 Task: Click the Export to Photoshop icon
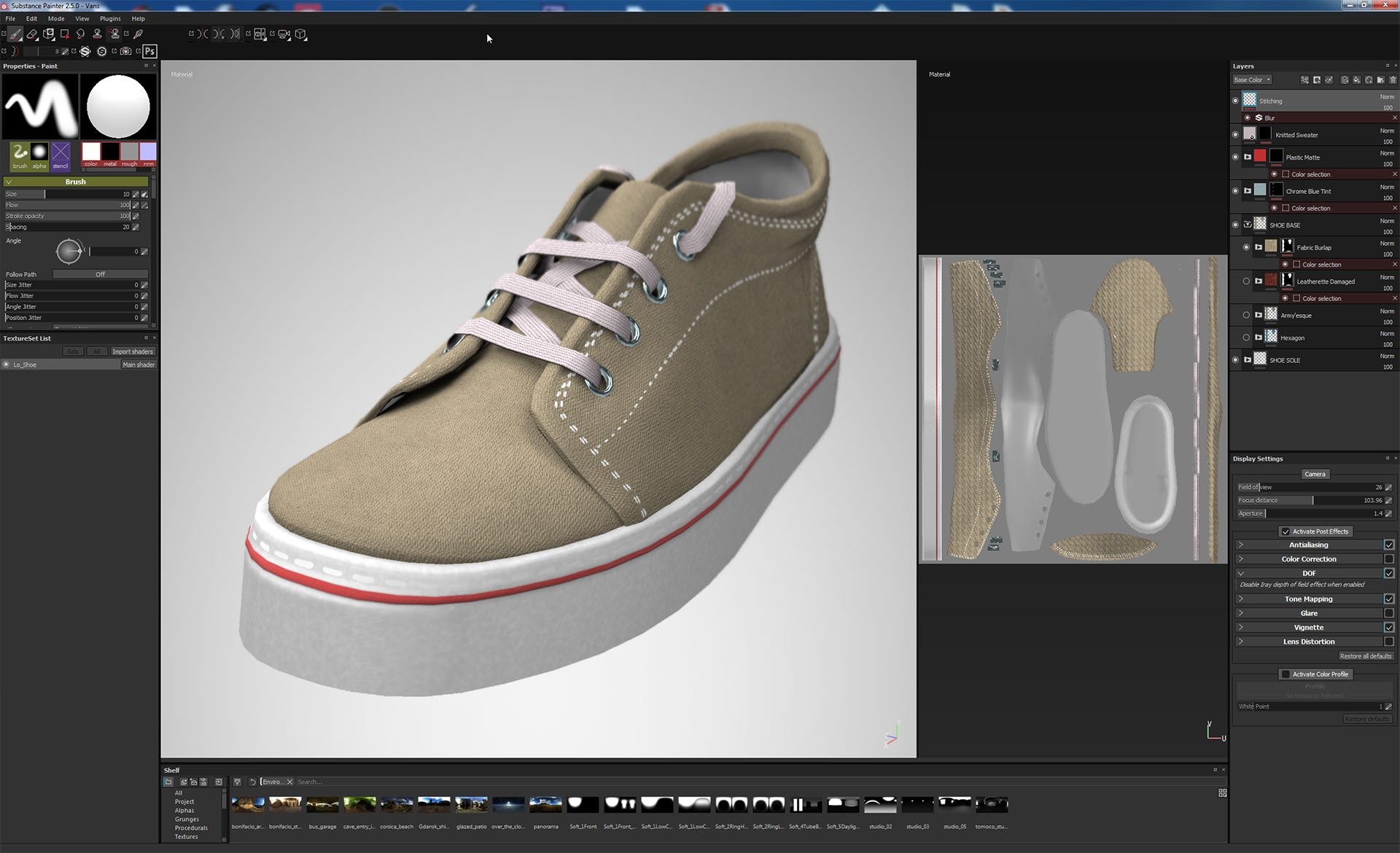(149, 51)
